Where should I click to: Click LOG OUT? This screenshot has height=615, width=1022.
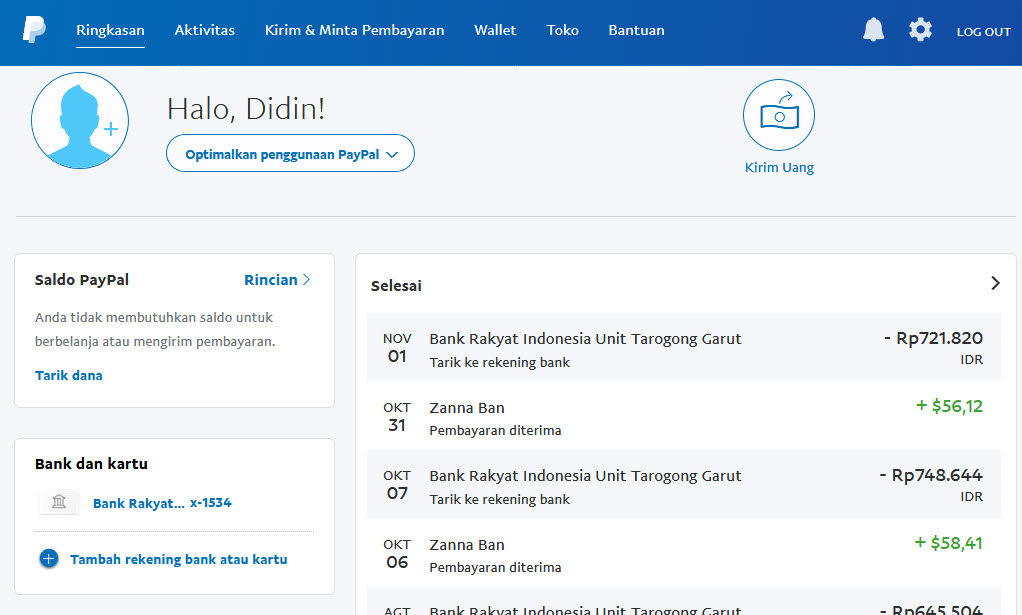click(984, 31)
